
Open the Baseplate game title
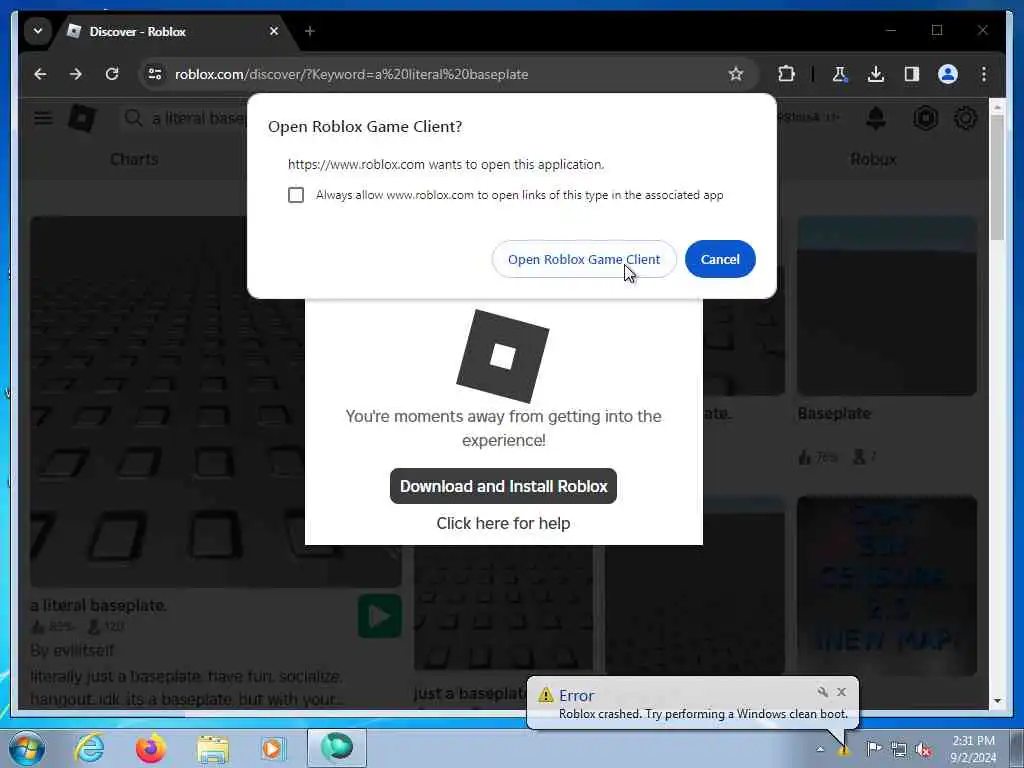(834, 413)
